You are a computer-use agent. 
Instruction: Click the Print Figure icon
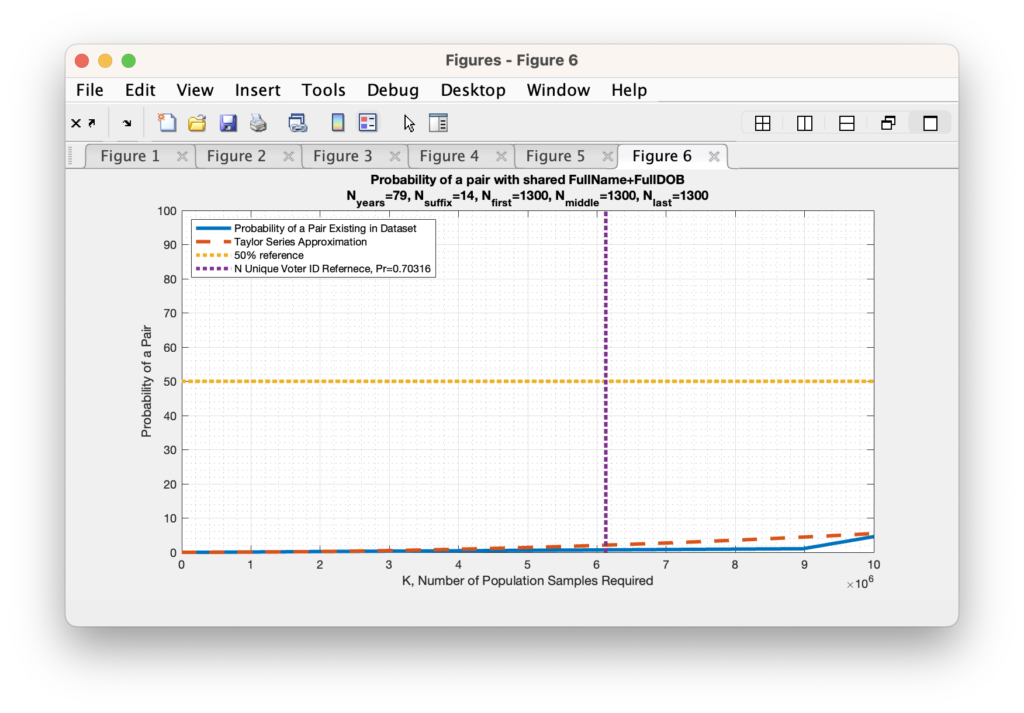[x=258, y=123]
